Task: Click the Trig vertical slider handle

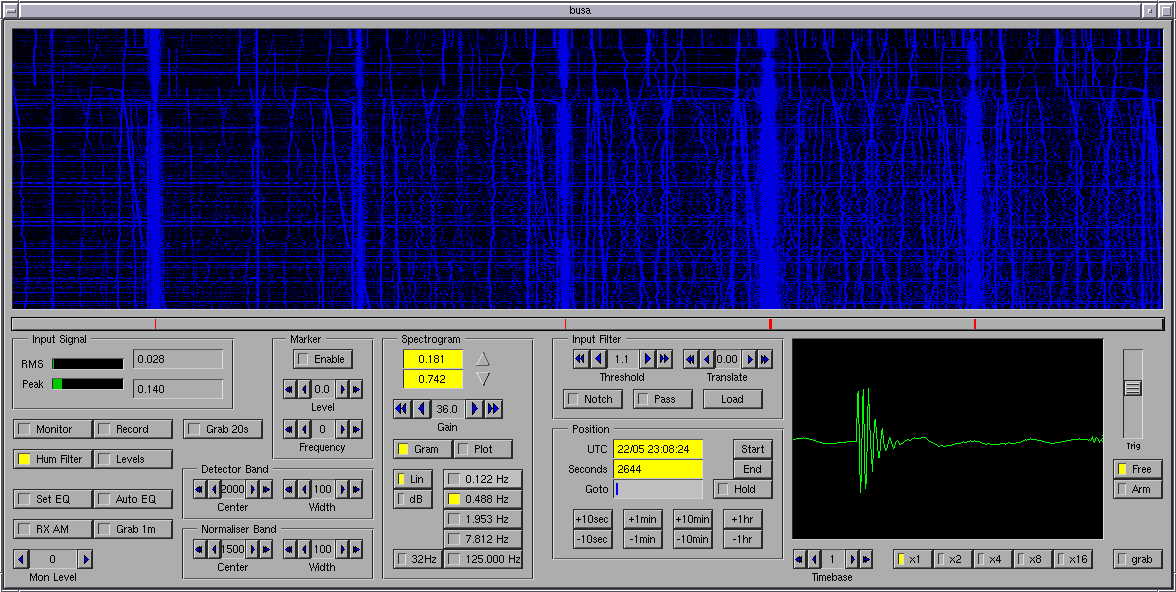Action: [x=1132, y=388]
